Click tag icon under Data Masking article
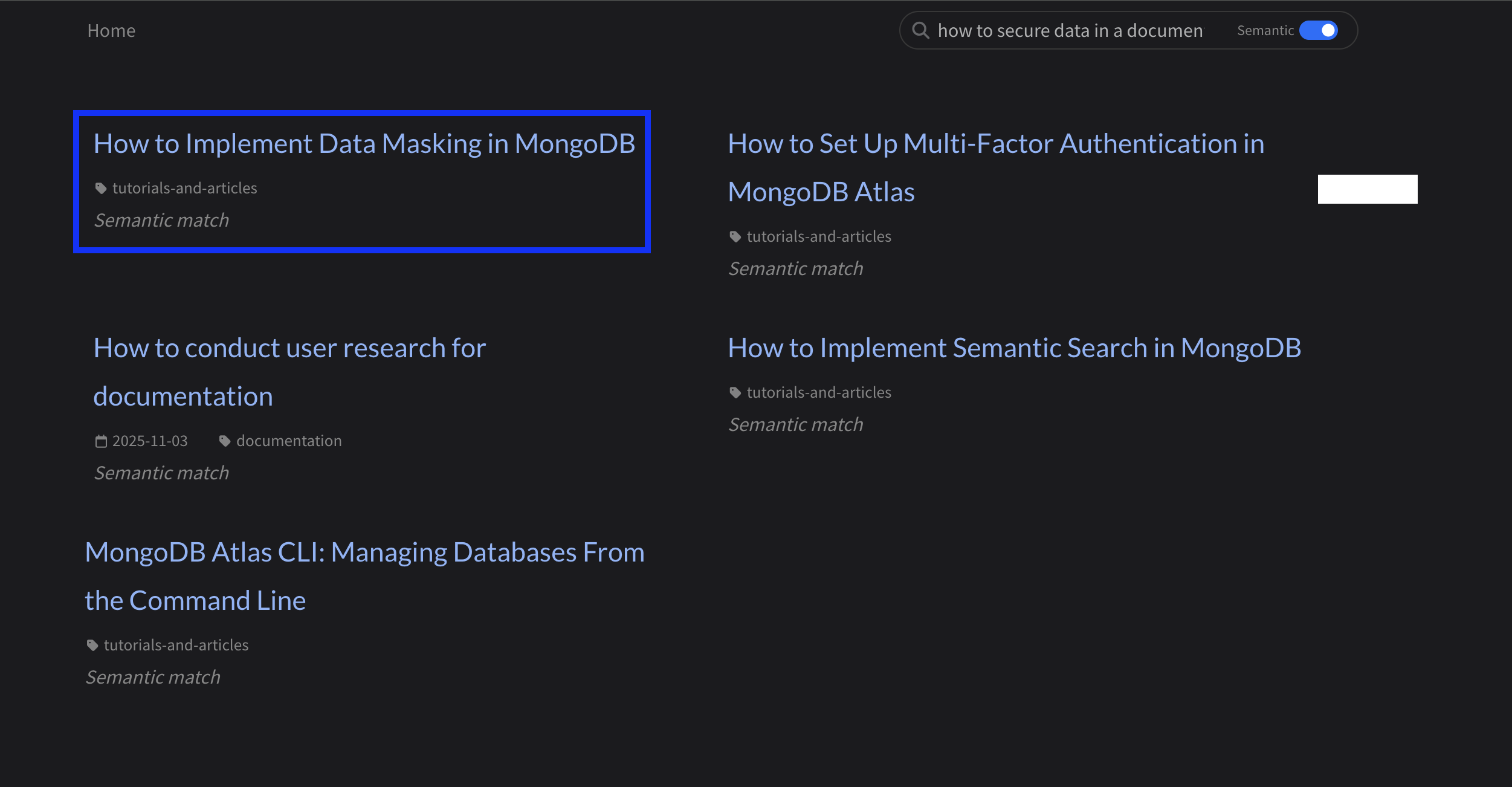Screen dimensions: 1512x787 (101, 189)
